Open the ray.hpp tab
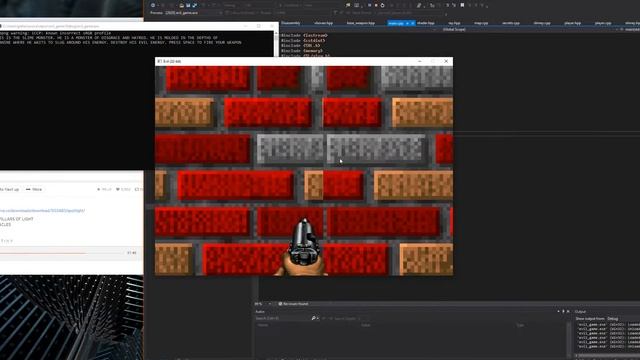Viewport: 640px width, 360px height. click(x=454, y=23)
